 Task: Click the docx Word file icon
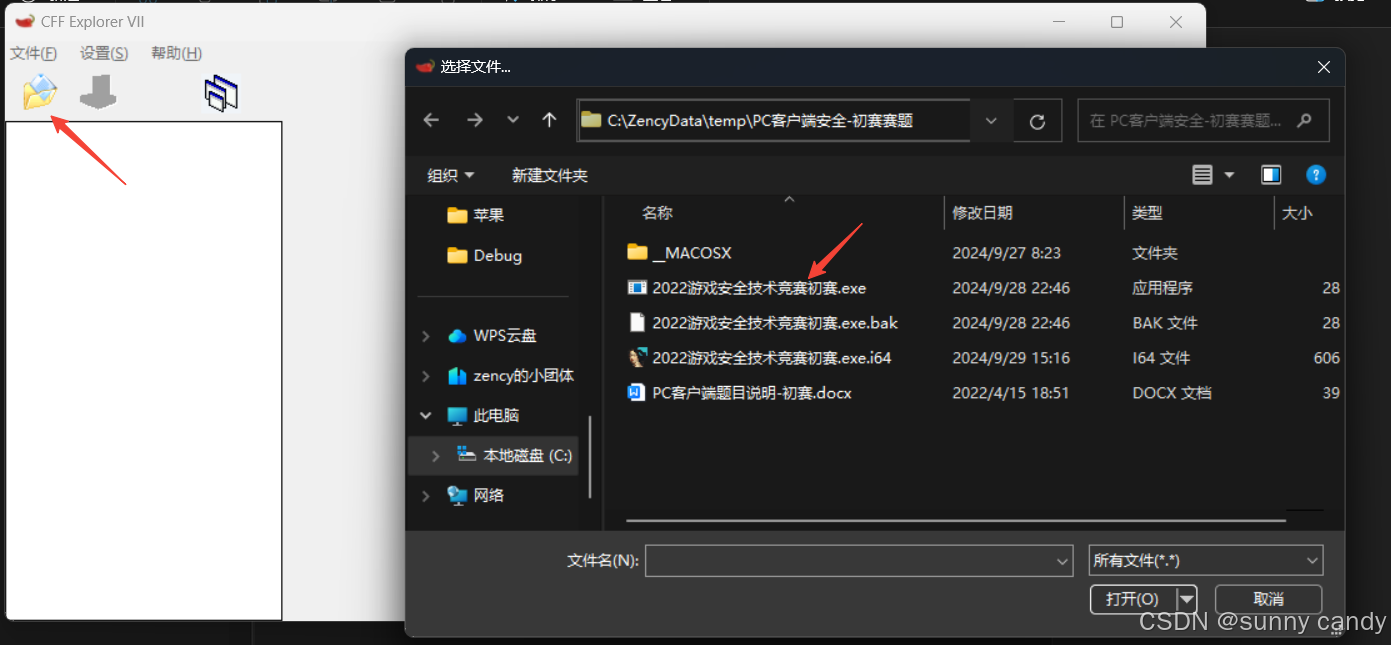click(x=636, y=392)
